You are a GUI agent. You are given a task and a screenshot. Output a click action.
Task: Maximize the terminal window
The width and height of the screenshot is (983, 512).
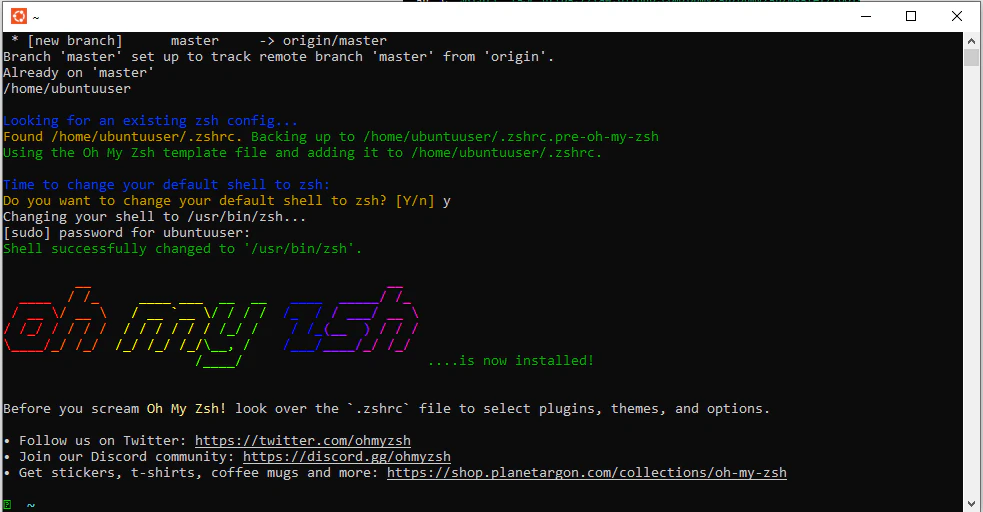(910, 16)
